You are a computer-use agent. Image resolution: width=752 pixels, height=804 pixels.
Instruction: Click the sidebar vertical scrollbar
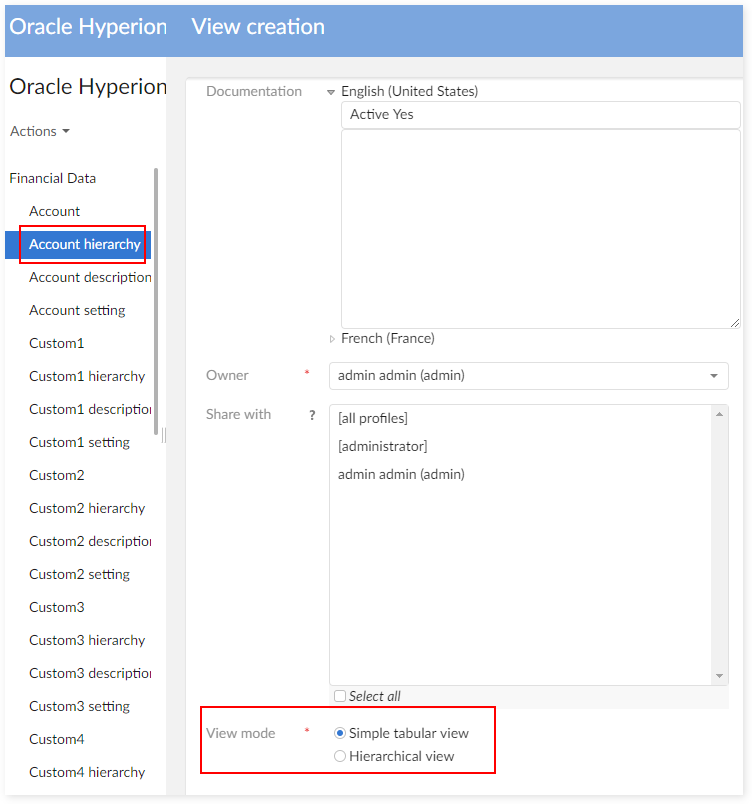pos(155,300)
